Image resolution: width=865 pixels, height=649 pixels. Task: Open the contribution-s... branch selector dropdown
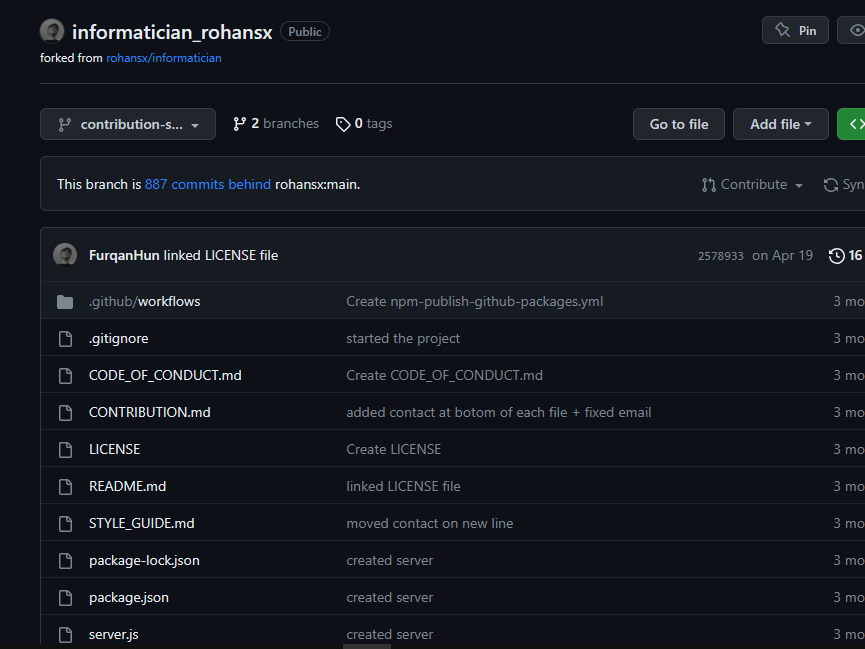[128, 124]
